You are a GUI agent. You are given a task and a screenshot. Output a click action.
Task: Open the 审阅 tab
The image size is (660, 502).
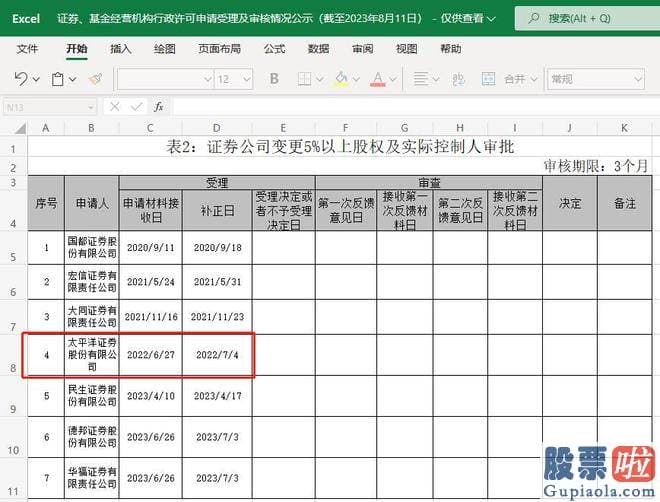coord(362,49)
